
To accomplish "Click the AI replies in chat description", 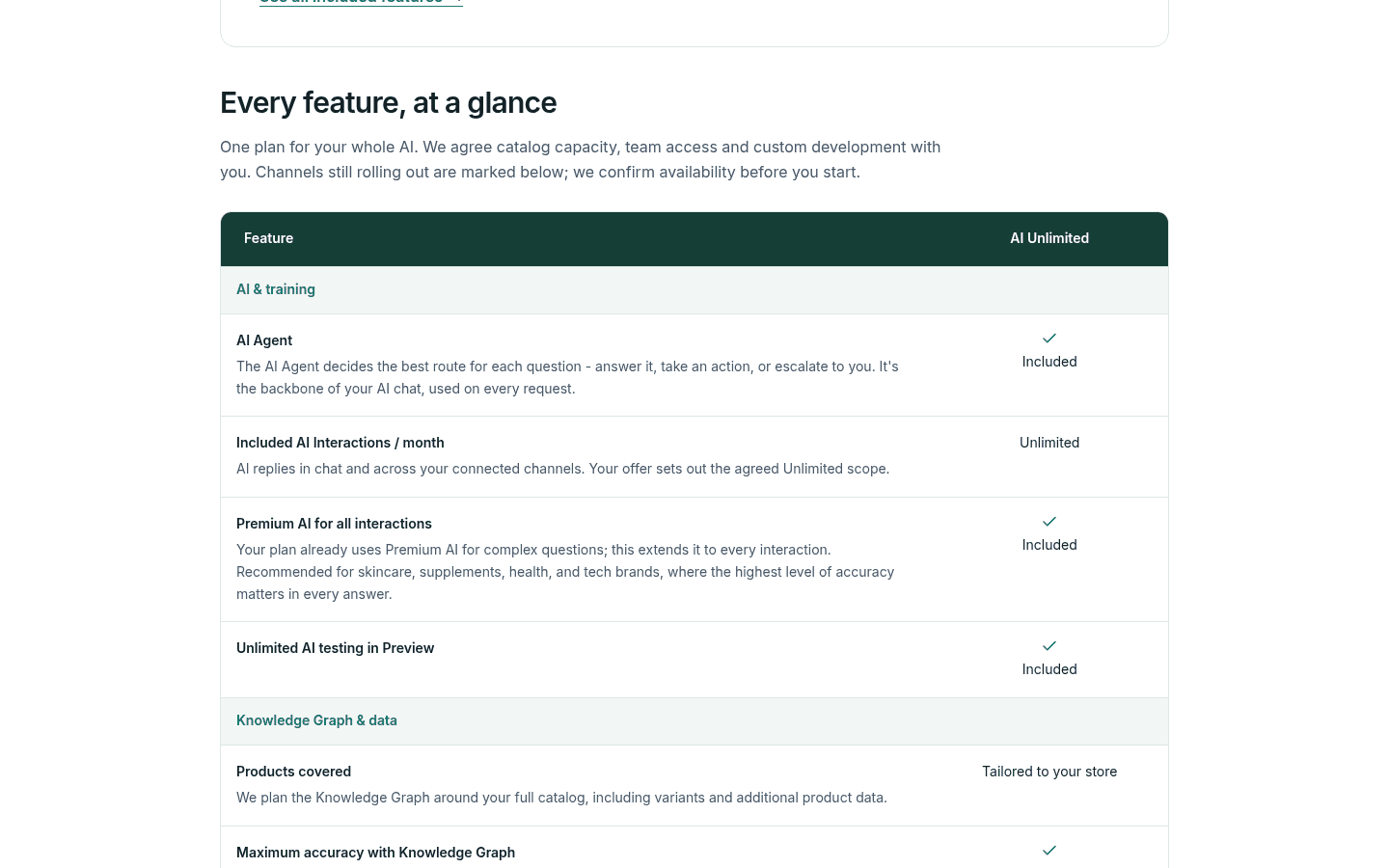I will point(562,469).
